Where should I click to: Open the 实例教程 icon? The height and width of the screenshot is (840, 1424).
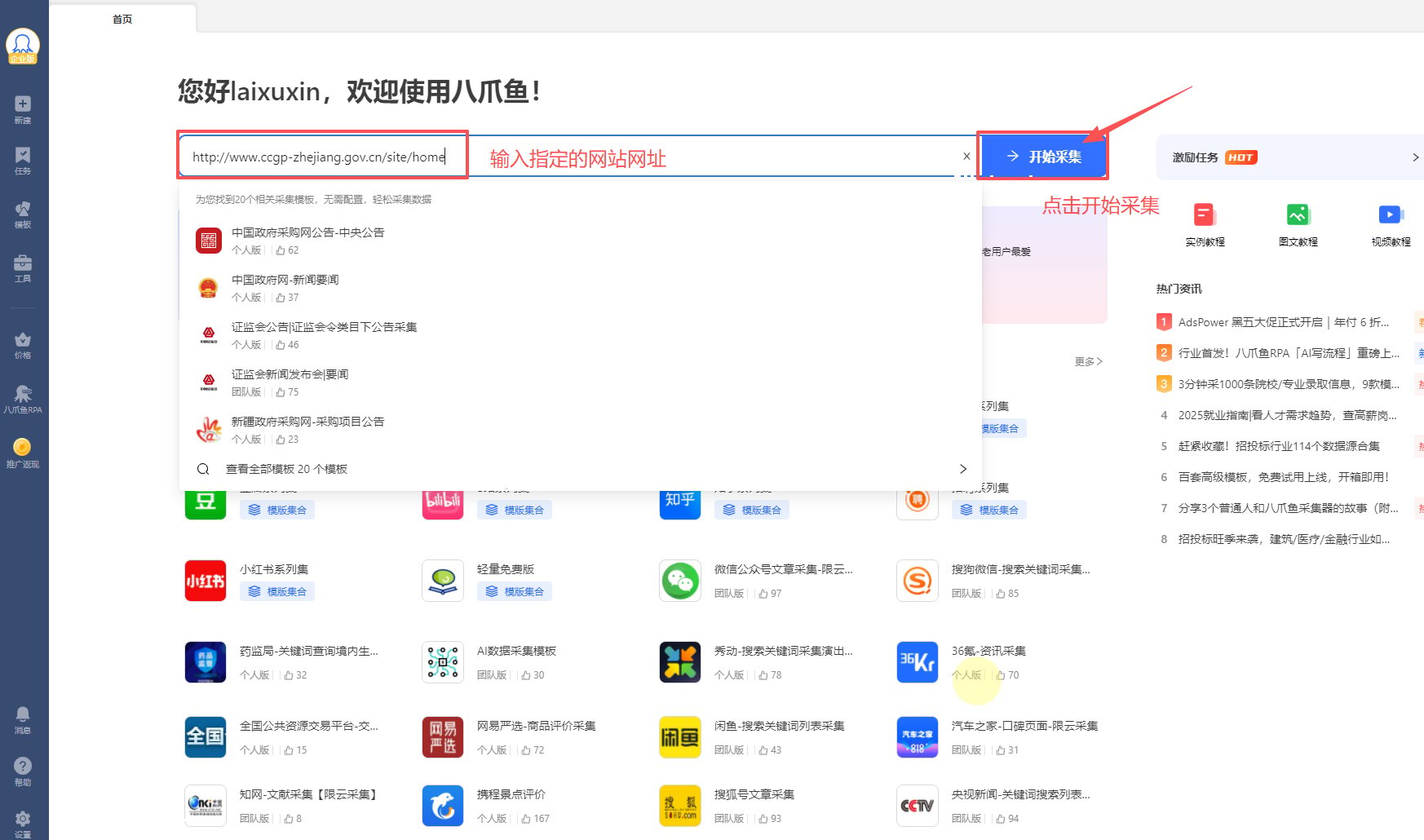(x=1205, y=214)
